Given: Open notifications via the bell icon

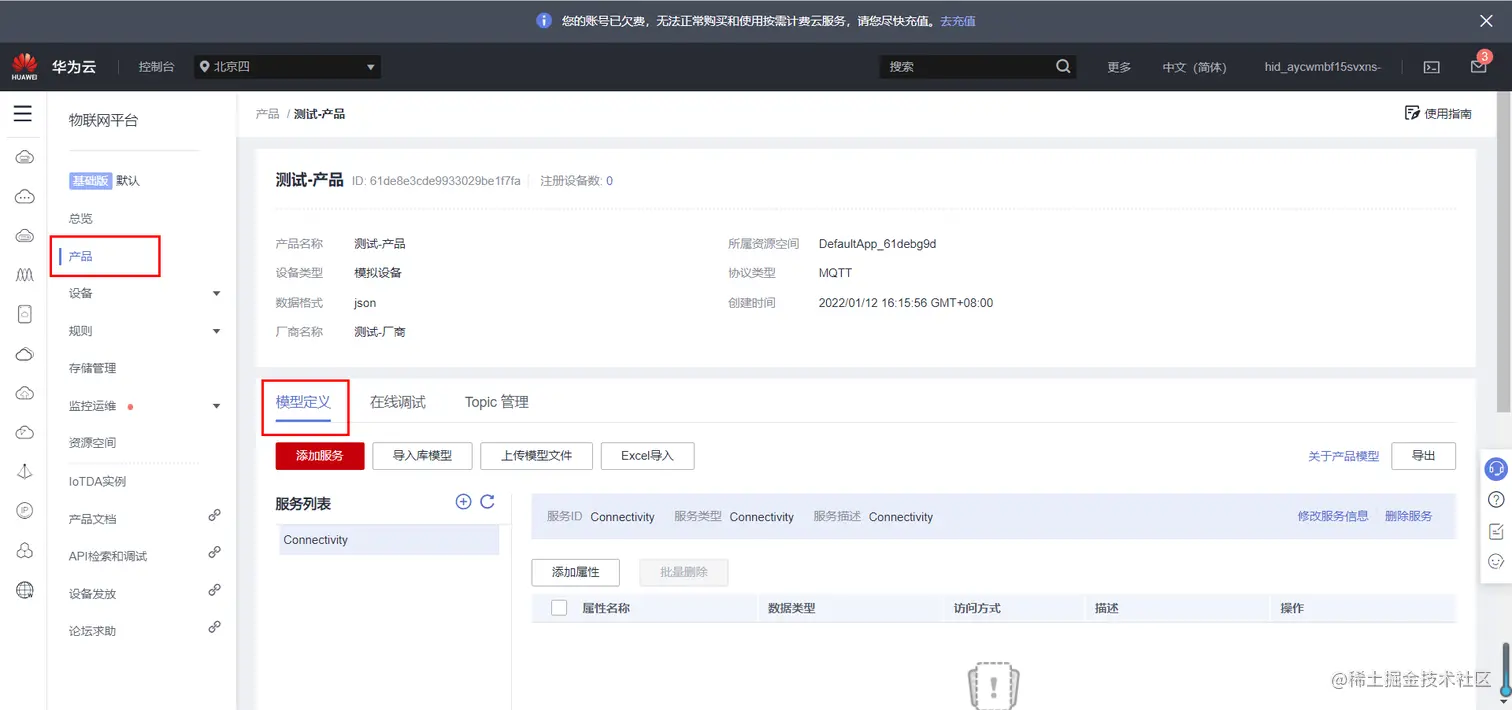Looking at the screenshot, I should pyautogui.click(x=1478, y=66).
